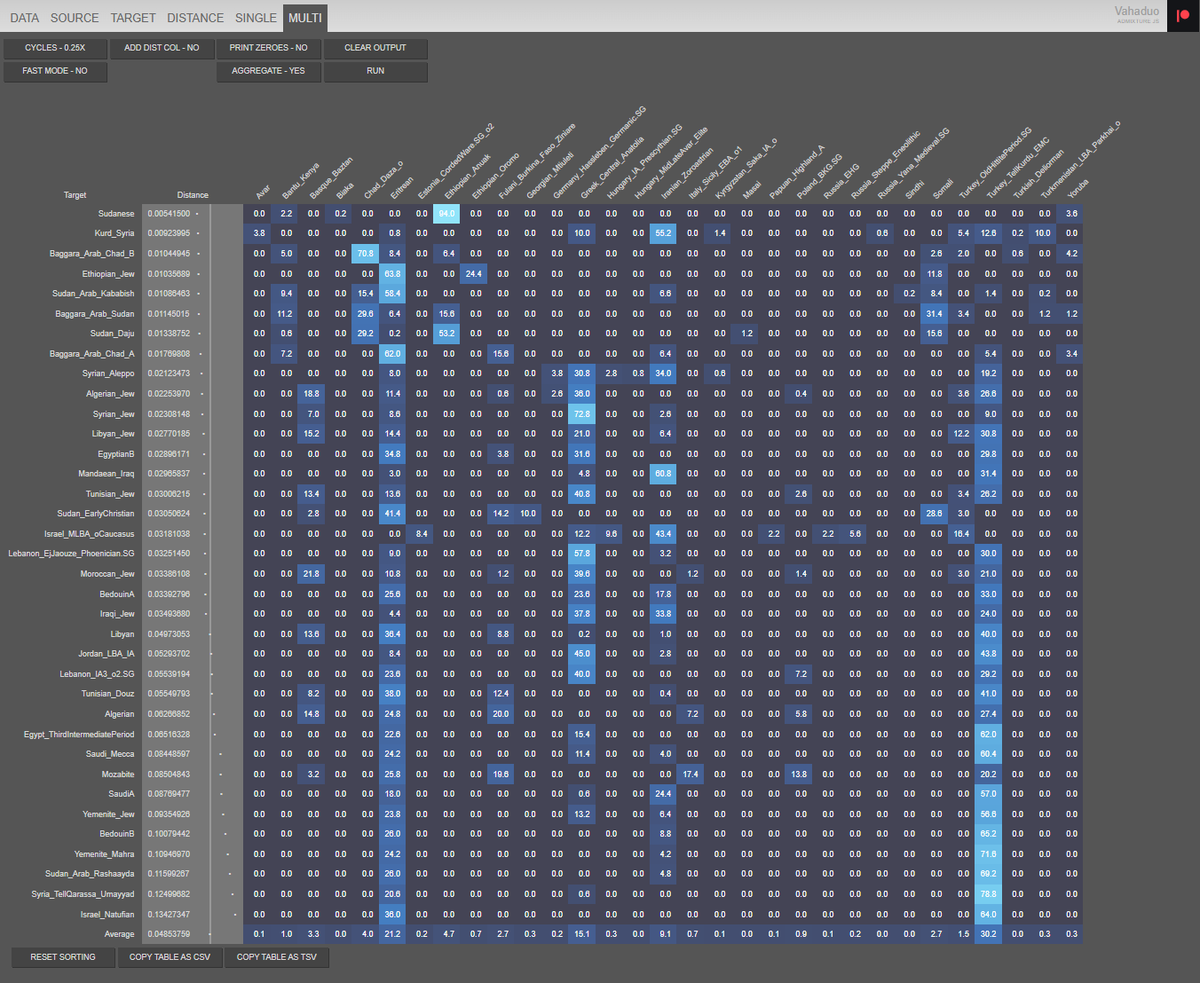Open the SOURCE tab
The image size is (1200, 983).
pyautogui.click(x=75, y=17)
